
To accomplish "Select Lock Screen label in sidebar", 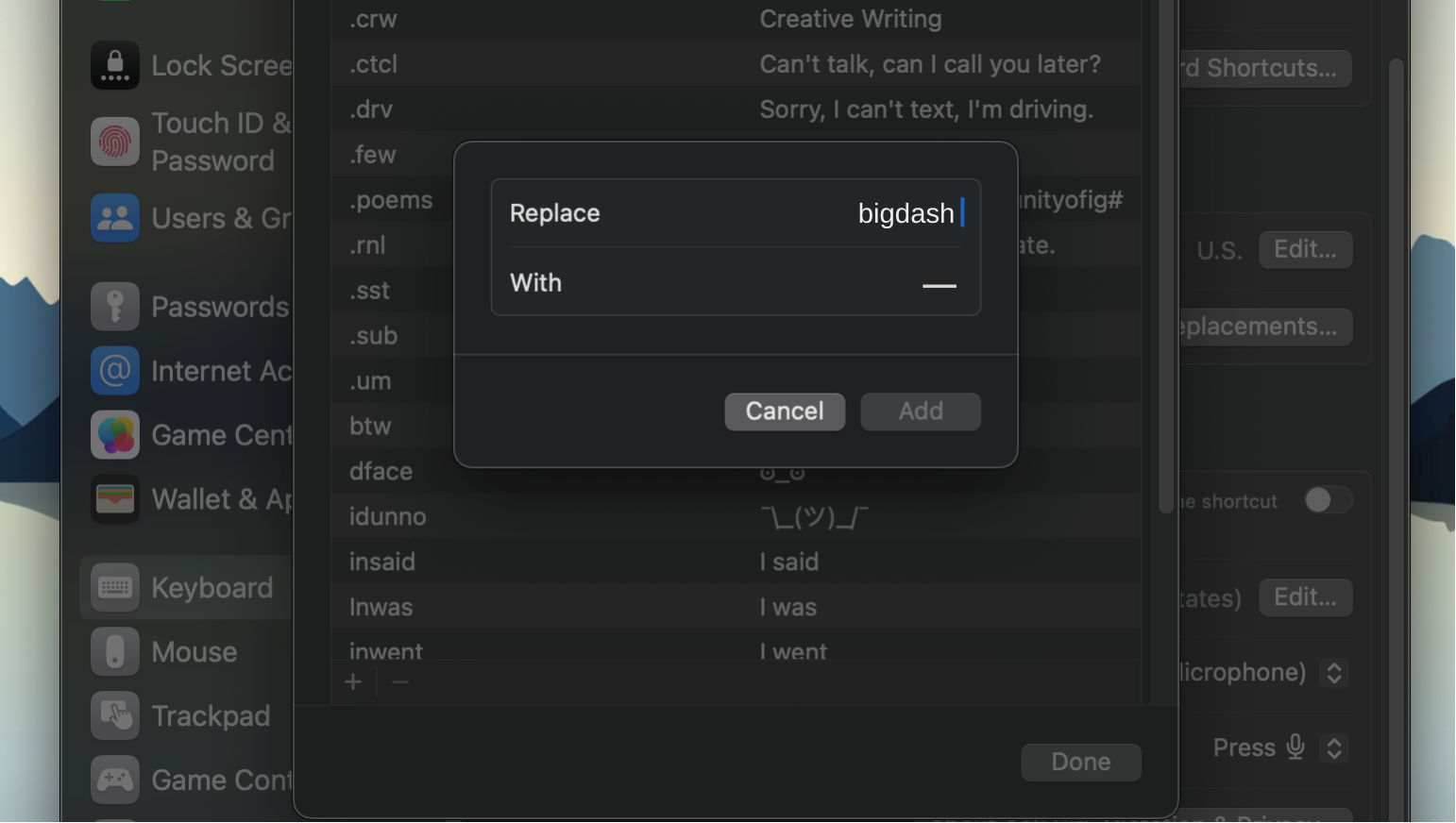I will tap(222, 65).
